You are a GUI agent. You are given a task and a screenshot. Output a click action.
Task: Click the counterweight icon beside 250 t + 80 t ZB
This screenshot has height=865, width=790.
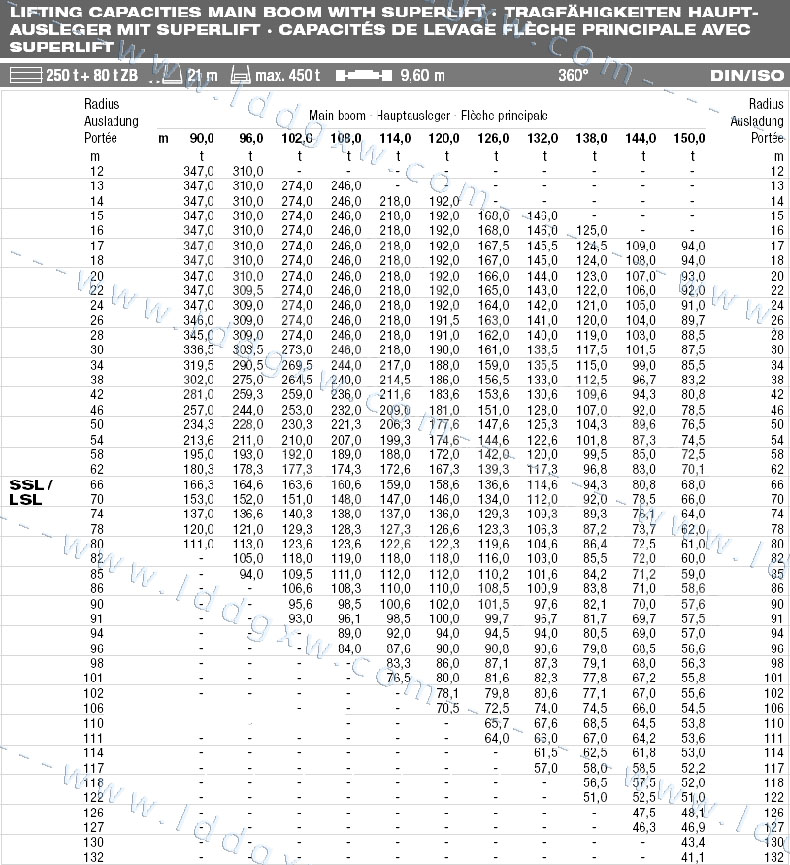pos(25,75)
